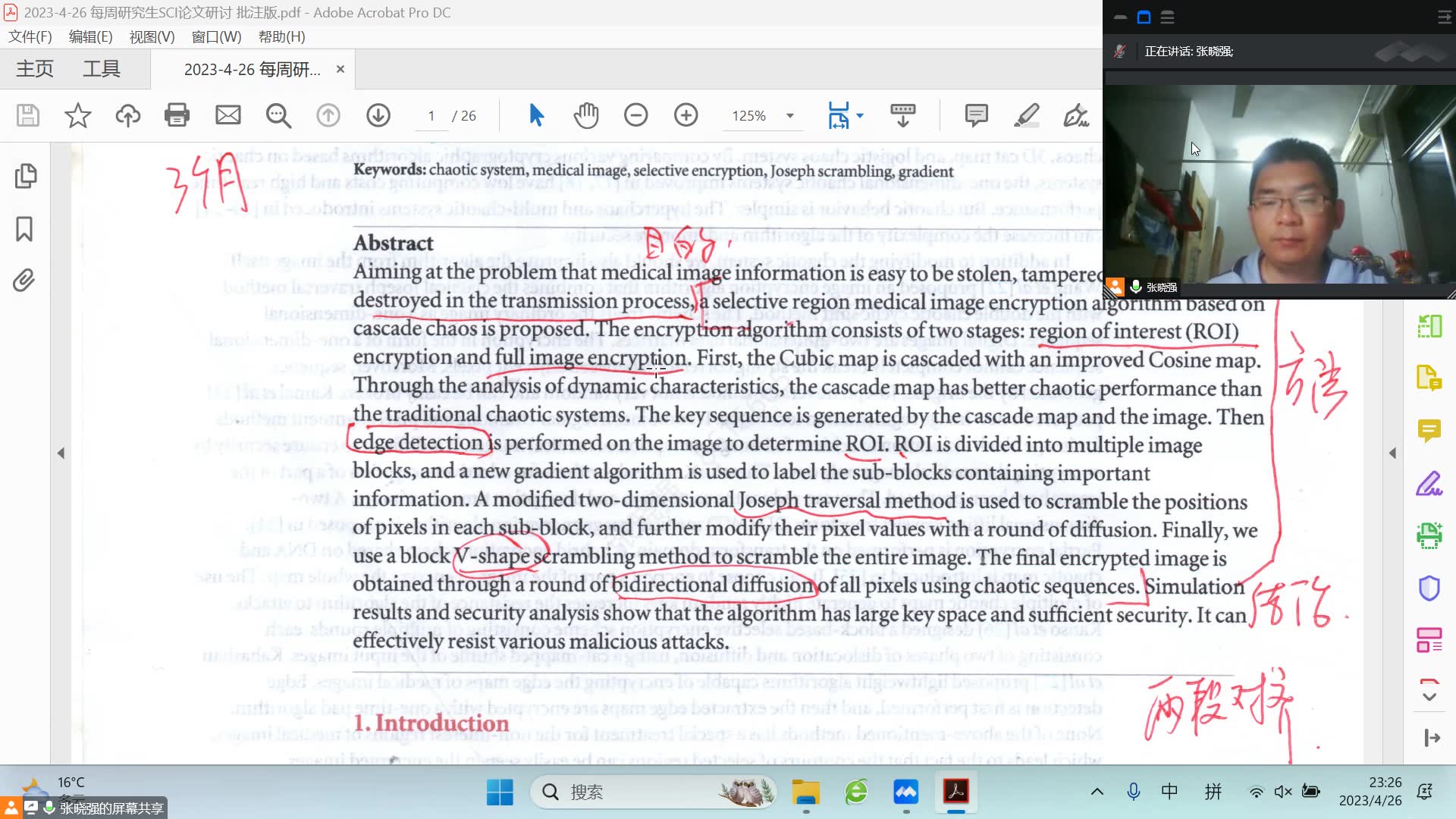The width and height of the screenshot is (1456, 819).
Task: Click the speaker's video thumbnail in meeting window
Action: [1279, 184]
